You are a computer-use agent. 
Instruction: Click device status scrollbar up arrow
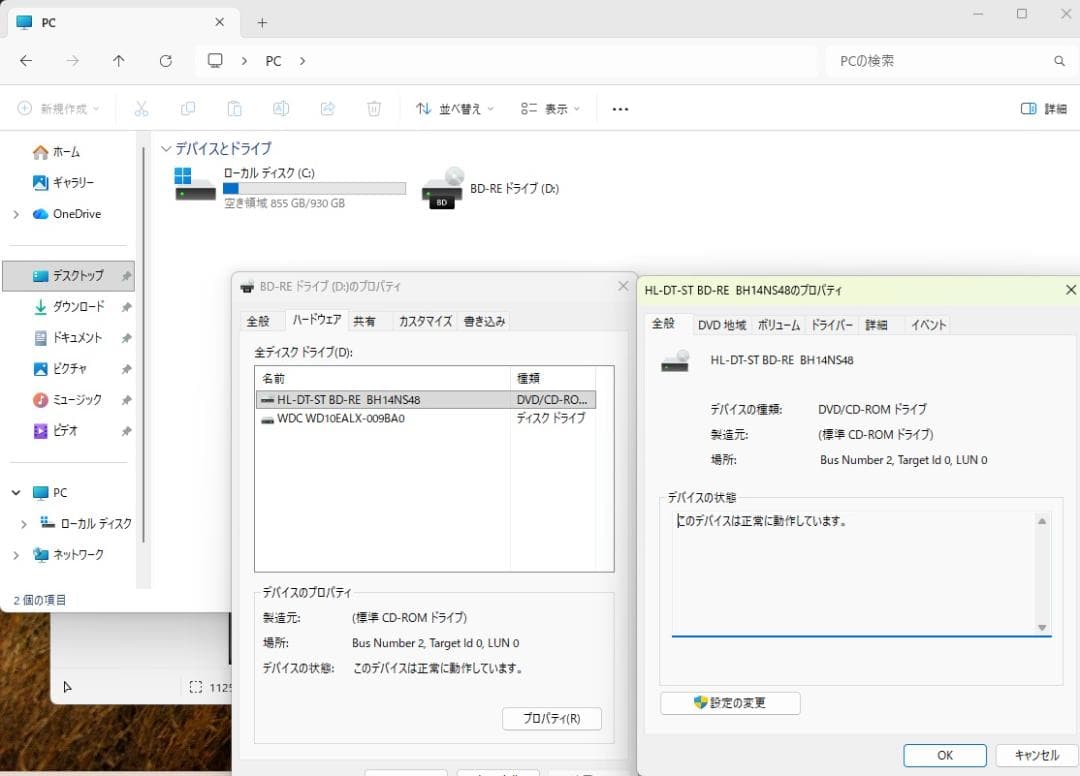click(x=1042, y=521)
